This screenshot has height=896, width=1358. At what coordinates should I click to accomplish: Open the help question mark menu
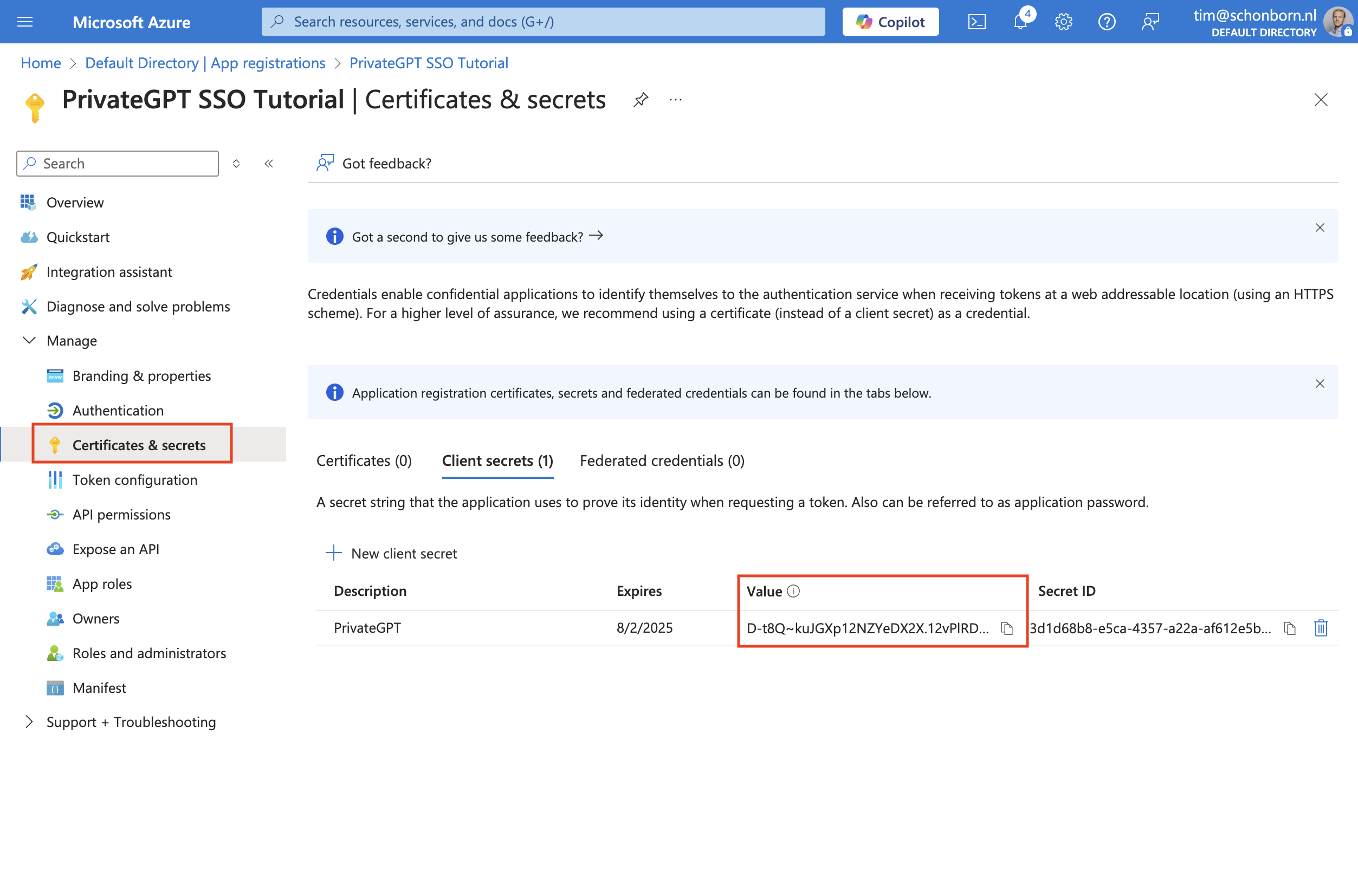1107,22
